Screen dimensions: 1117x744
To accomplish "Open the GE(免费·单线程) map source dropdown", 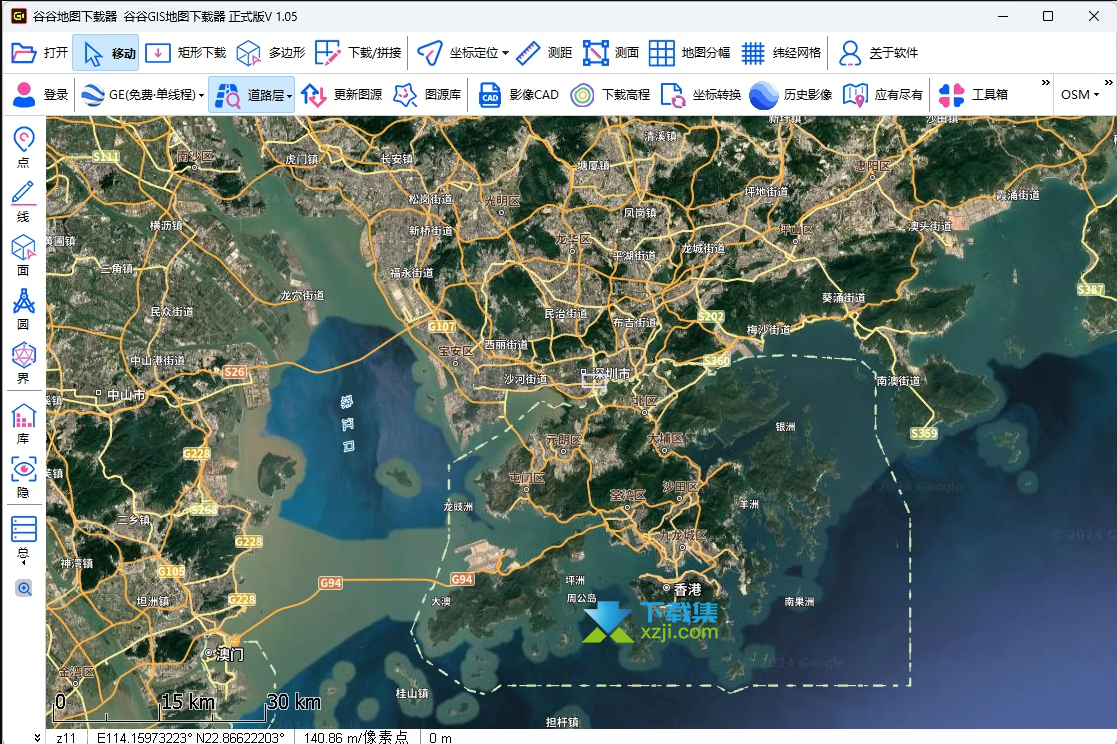I will click(142, 95).
